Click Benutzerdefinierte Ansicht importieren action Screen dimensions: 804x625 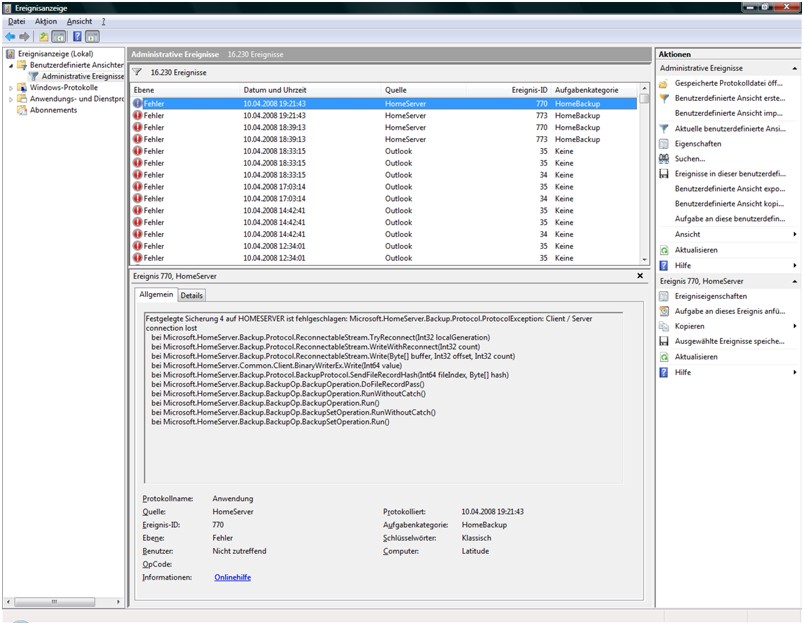tap(729, 113)
